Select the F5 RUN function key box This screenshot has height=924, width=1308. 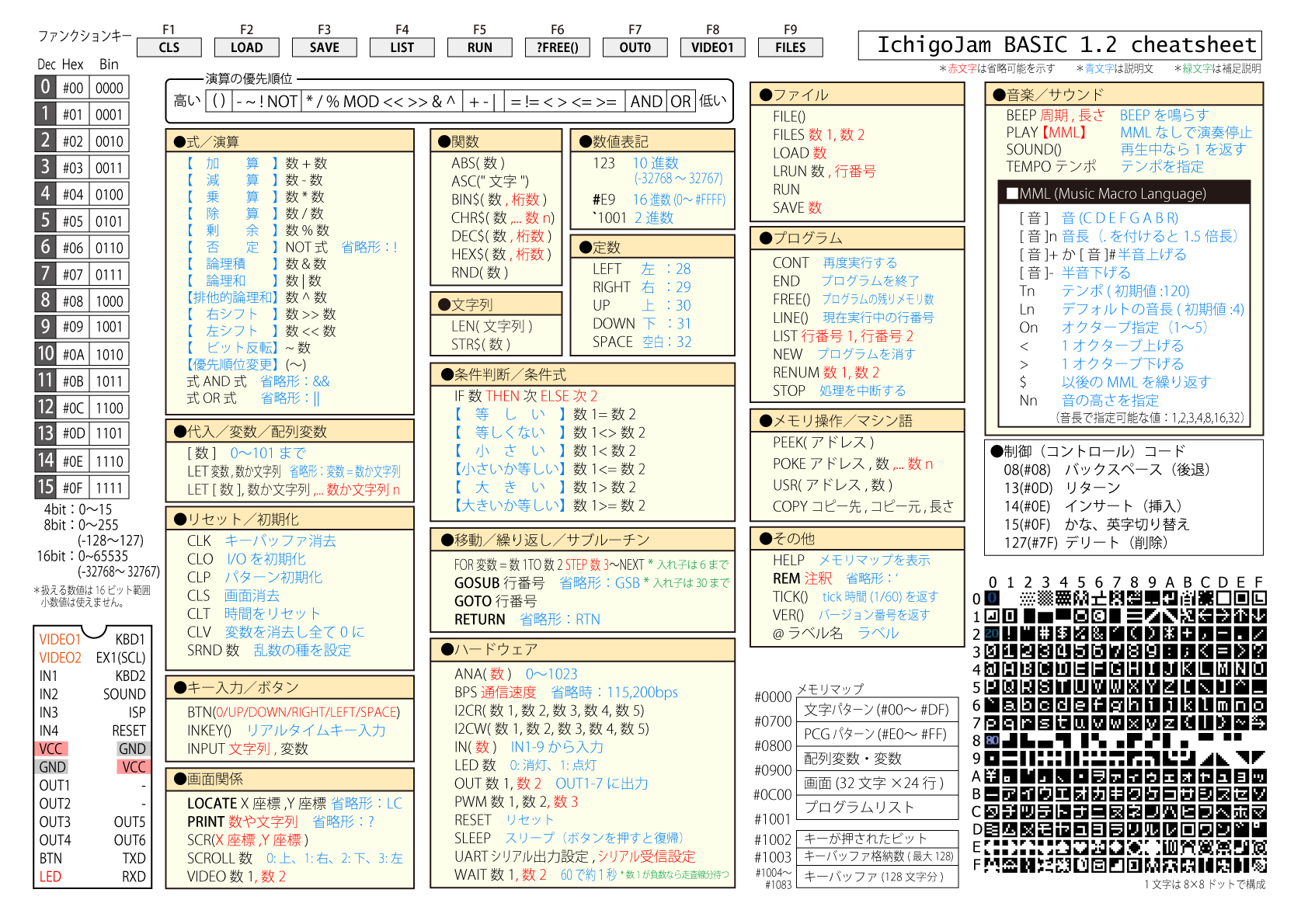click(x=479, y=47)
